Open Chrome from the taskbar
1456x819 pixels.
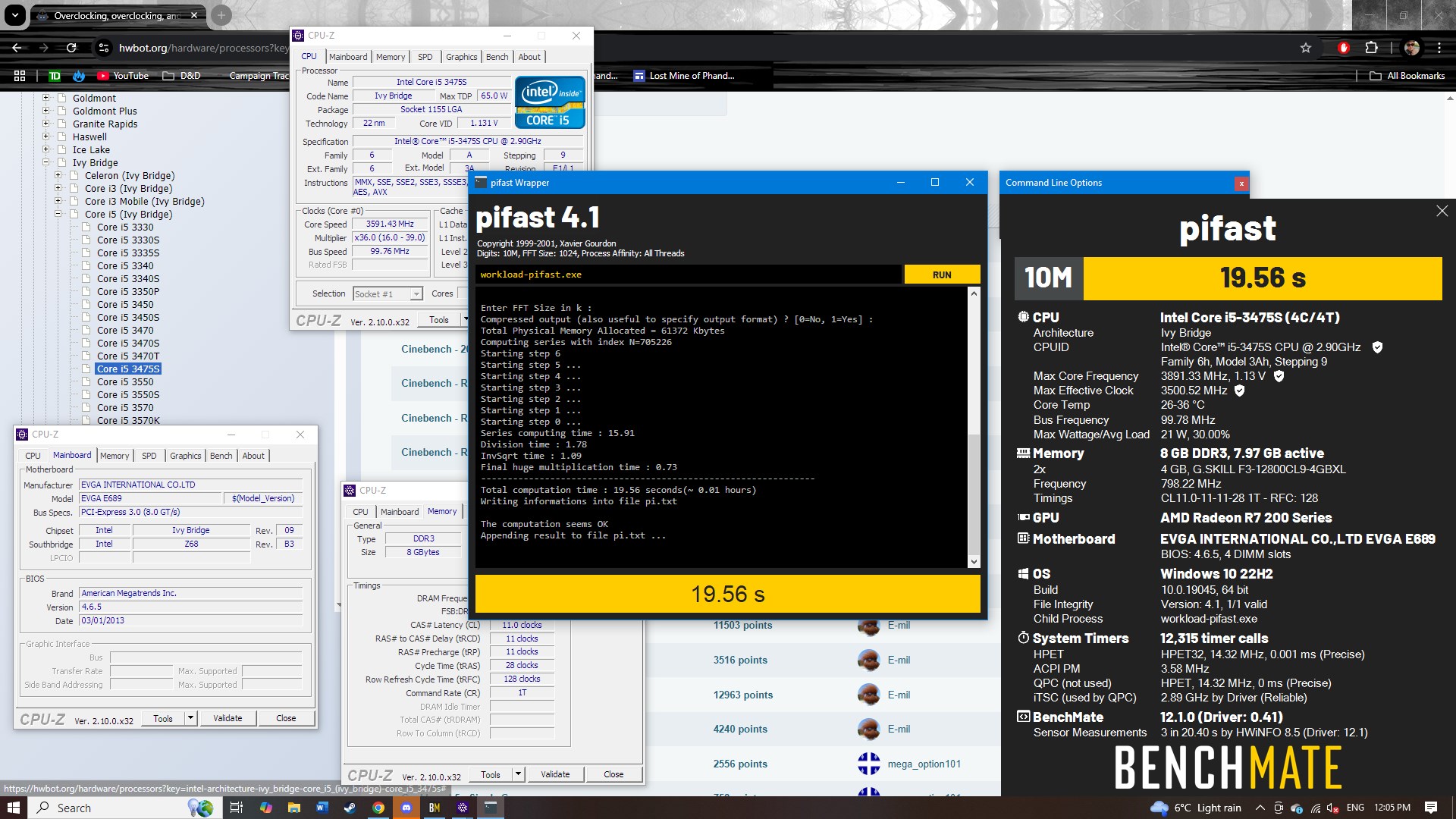pyautogui.click(x=378, y=808)
